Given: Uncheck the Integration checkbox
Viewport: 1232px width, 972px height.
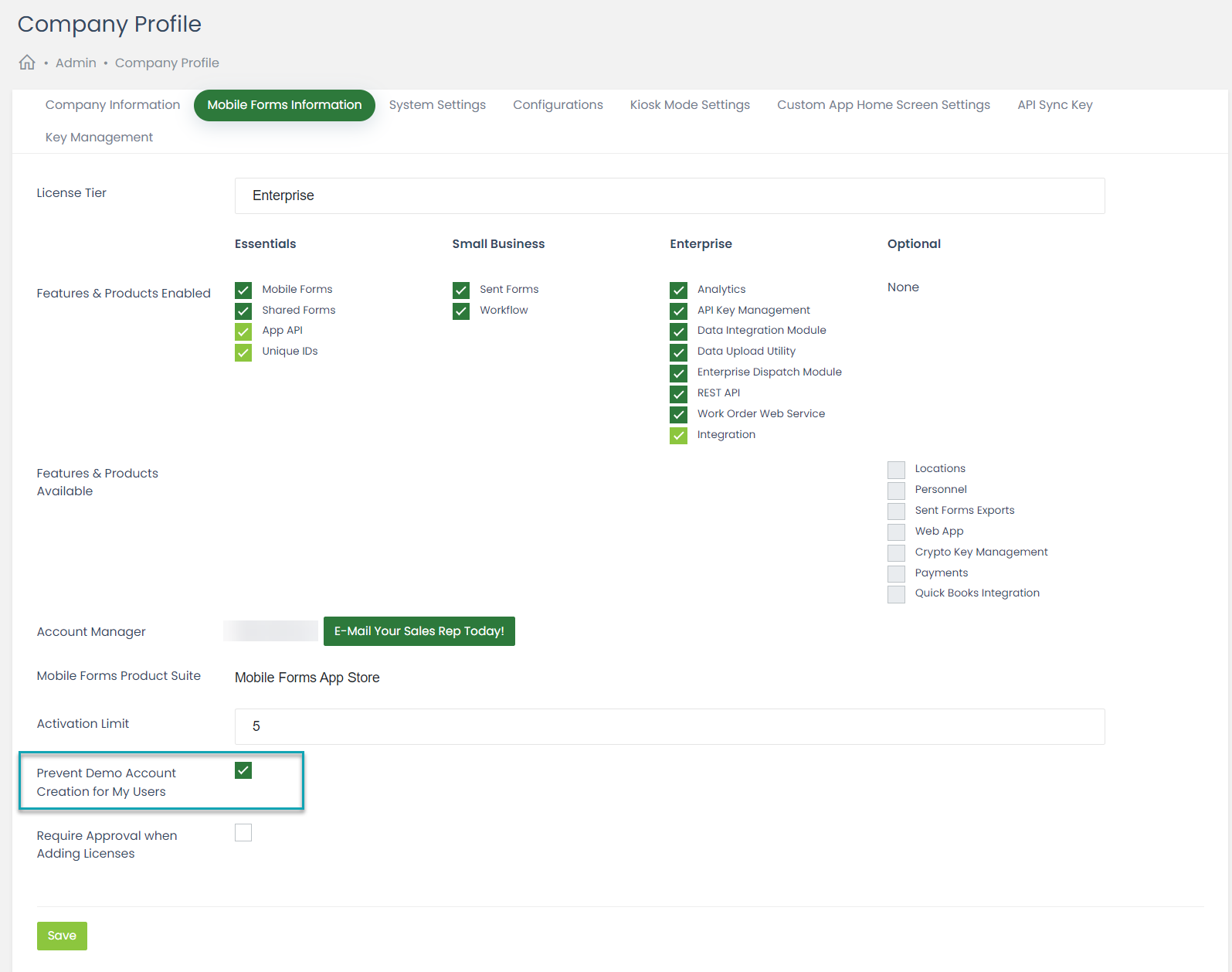Looking at the screenshot, I should click(678, 436).
